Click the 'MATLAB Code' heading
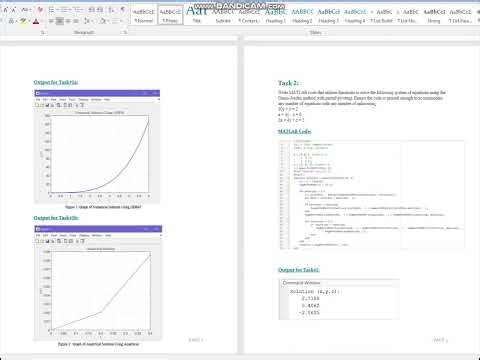Viewport: 480px width, 360px height. [295, 132]
